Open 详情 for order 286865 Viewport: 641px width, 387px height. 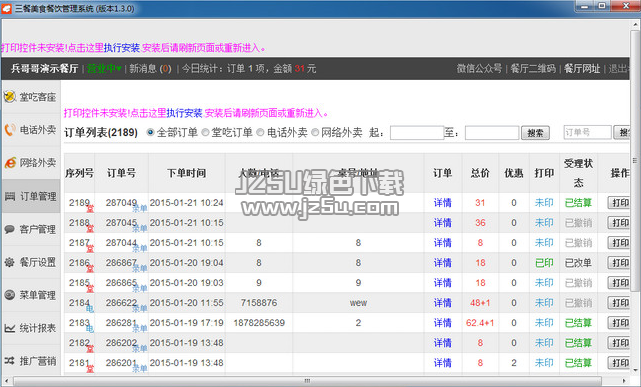(x=443, y=283)
